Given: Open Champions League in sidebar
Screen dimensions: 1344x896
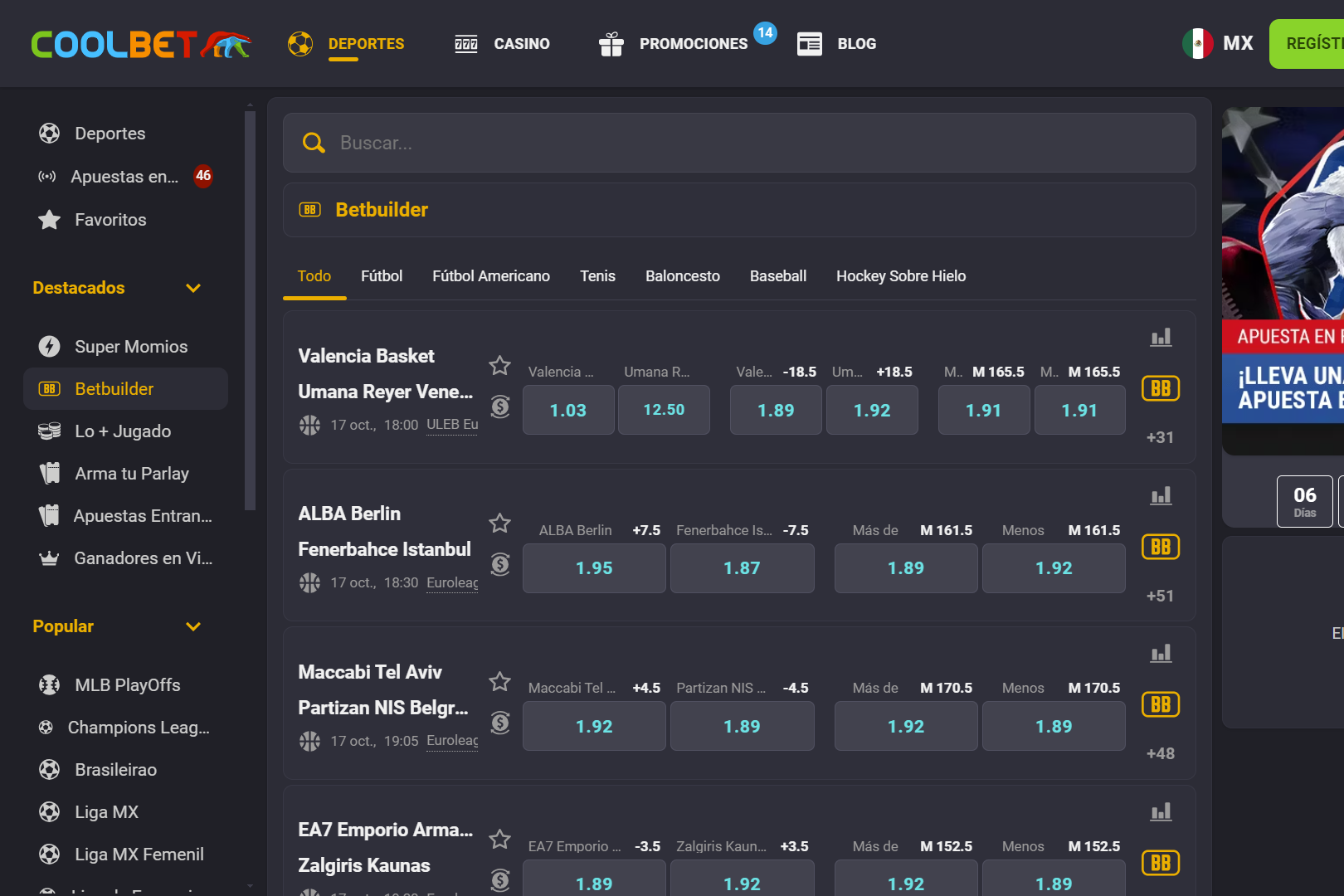Looking at the screenshot, I should tap(139, 727).
